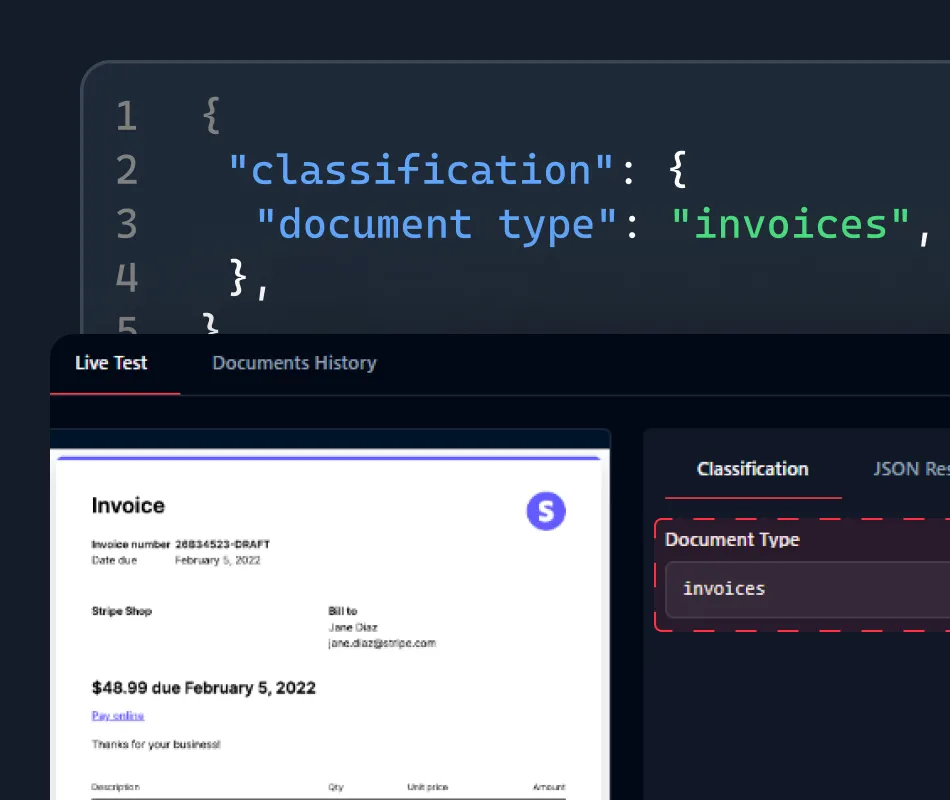The image size is (950, 800).
Task: Select the invoices value in Document Type field
Action: (x=723, y=589)
